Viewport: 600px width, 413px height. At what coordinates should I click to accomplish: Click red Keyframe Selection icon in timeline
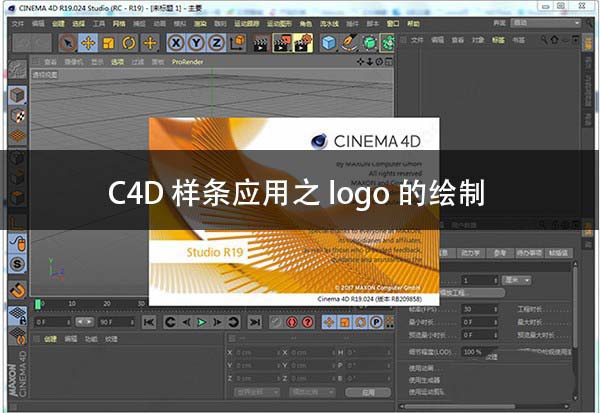click(292, 322)
